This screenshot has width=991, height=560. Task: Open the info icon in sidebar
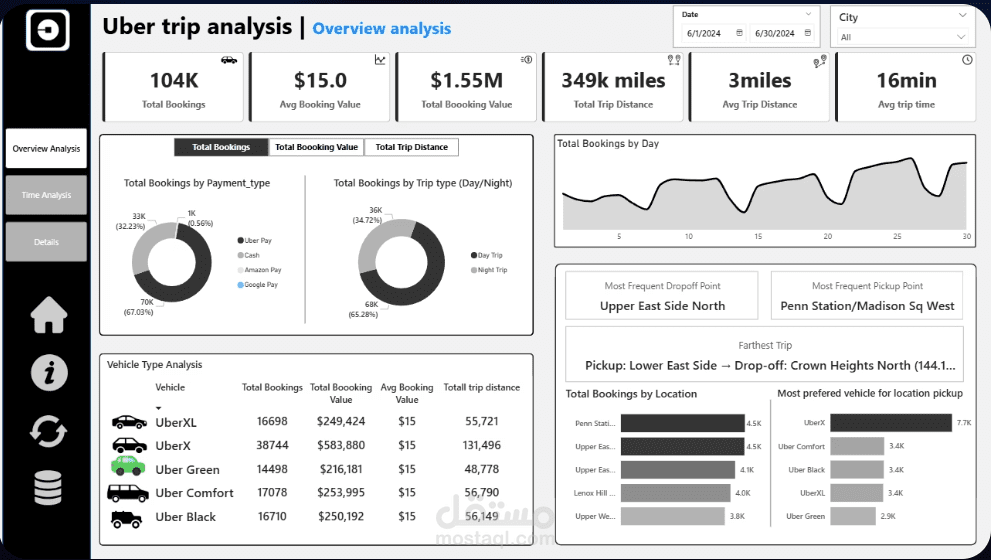point(49,372)
